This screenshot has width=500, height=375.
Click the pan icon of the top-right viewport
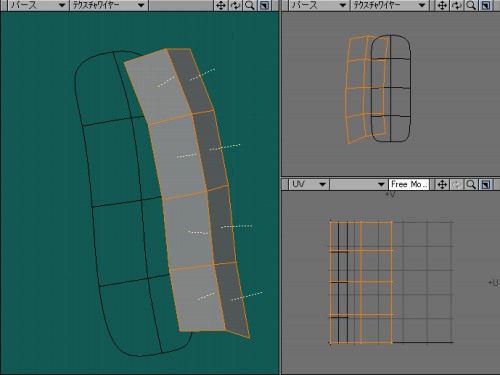pyautogui.click(x=442, y=5)
